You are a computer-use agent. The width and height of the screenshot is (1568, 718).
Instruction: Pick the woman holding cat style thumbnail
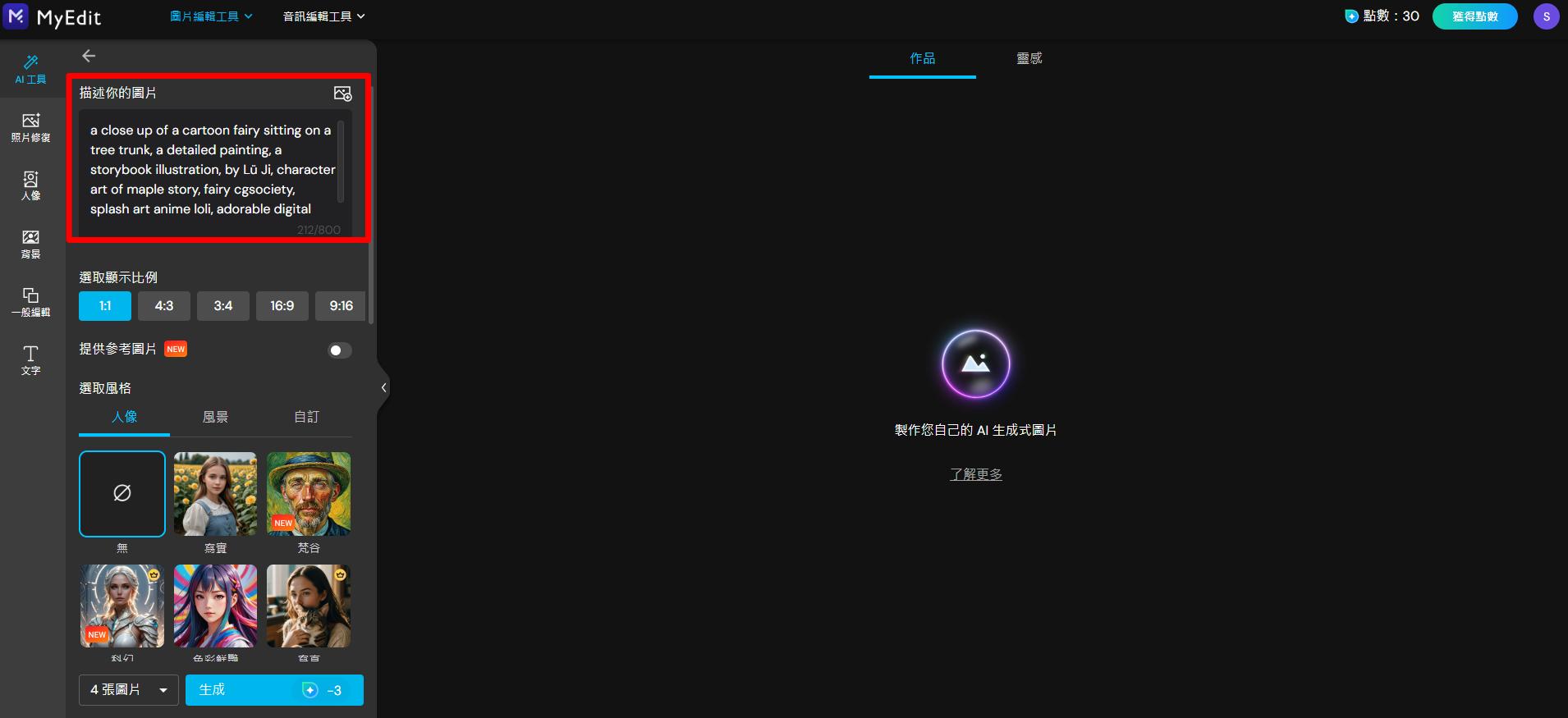309,606
